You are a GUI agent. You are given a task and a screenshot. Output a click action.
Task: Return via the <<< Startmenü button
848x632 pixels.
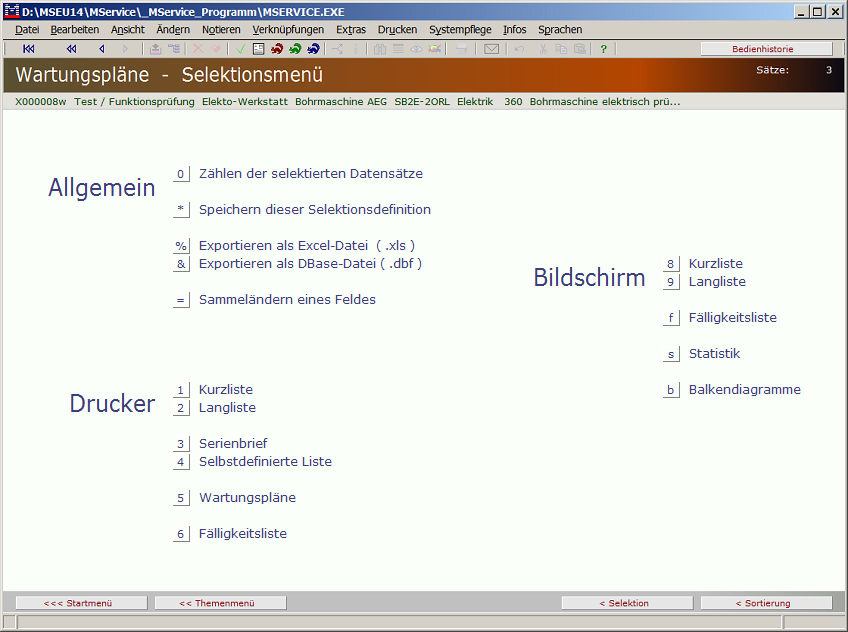78,603
